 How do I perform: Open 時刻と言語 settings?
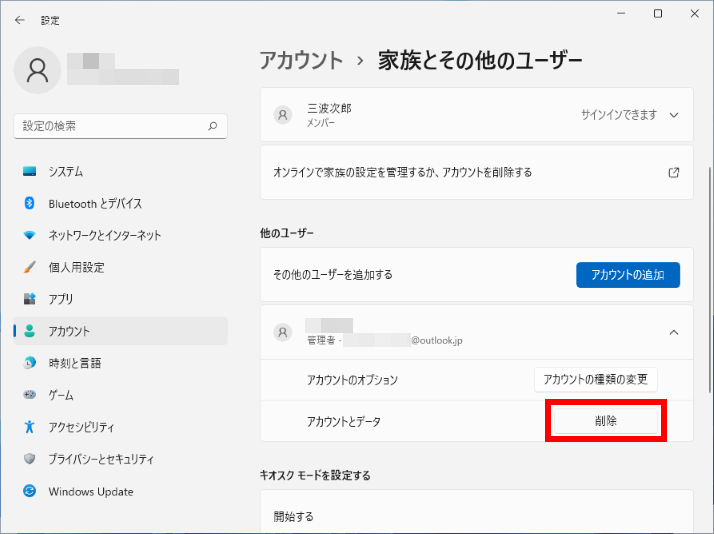click(121, 363)
